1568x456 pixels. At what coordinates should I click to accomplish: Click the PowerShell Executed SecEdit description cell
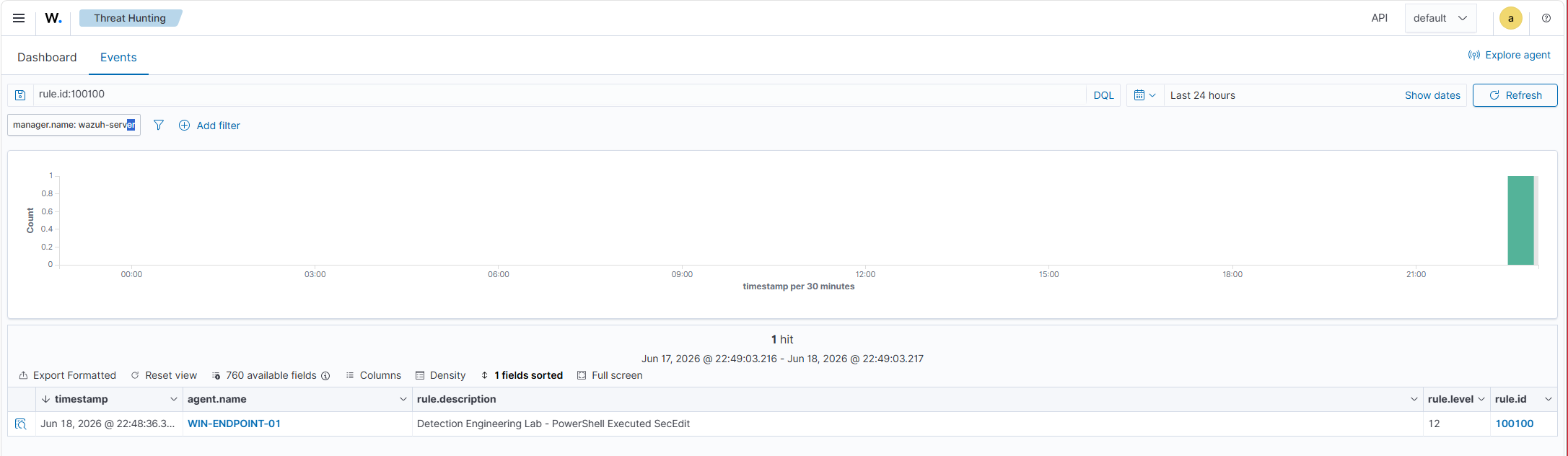click(x=917, y=424)
